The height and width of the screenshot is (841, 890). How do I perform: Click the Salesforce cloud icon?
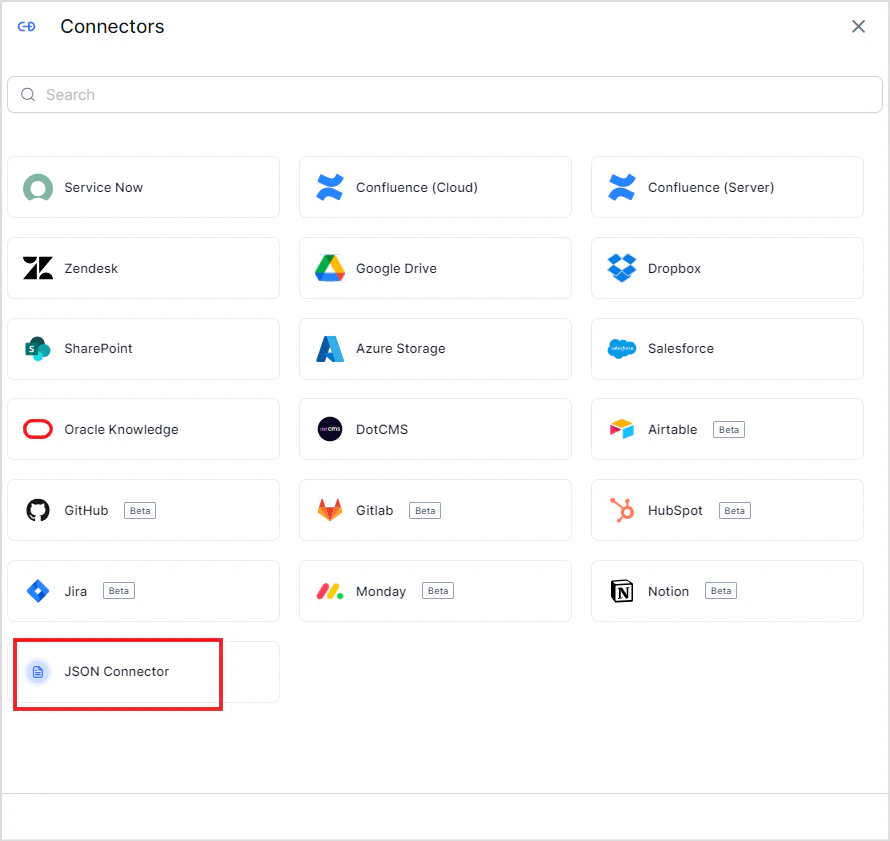(x=622, y=348)
